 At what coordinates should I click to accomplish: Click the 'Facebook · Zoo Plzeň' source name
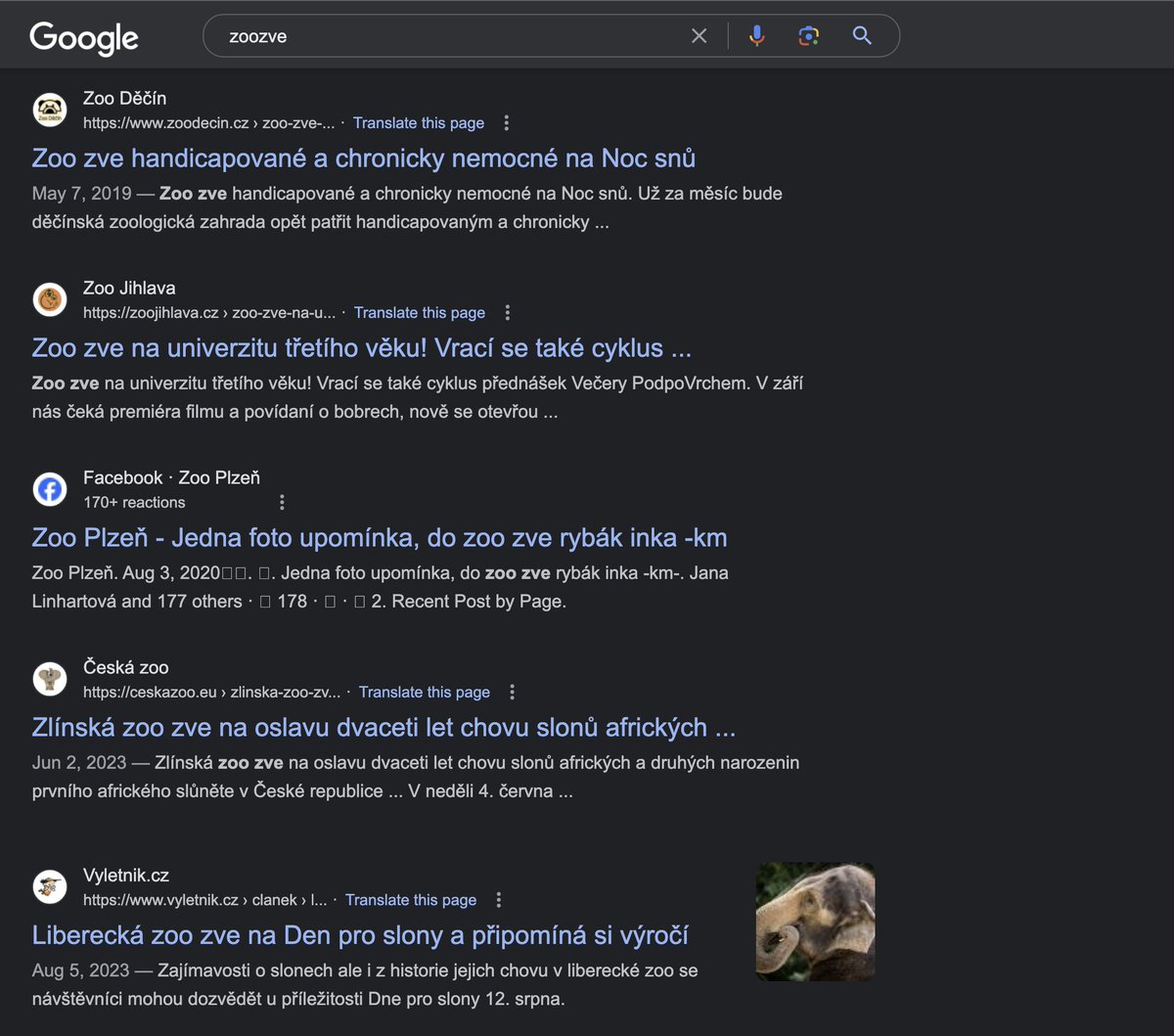(x=172, y=478)
